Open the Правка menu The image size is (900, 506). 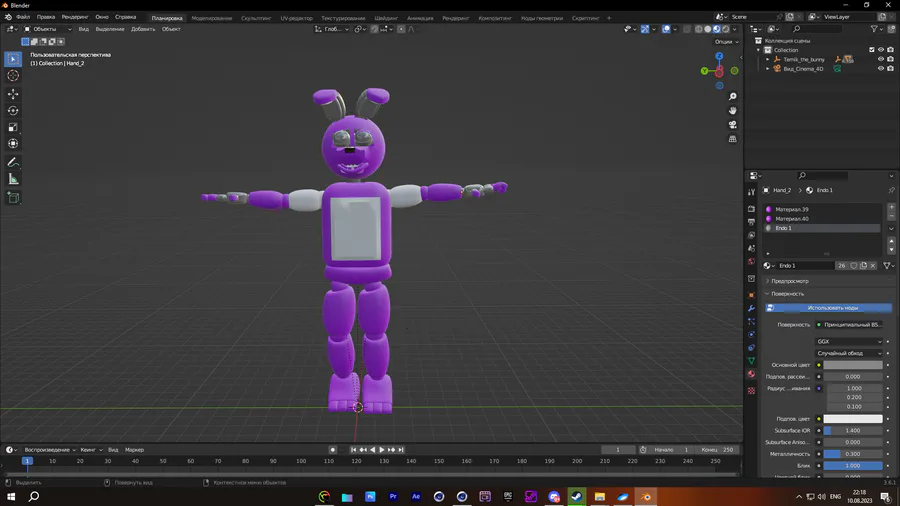point(46,17)
